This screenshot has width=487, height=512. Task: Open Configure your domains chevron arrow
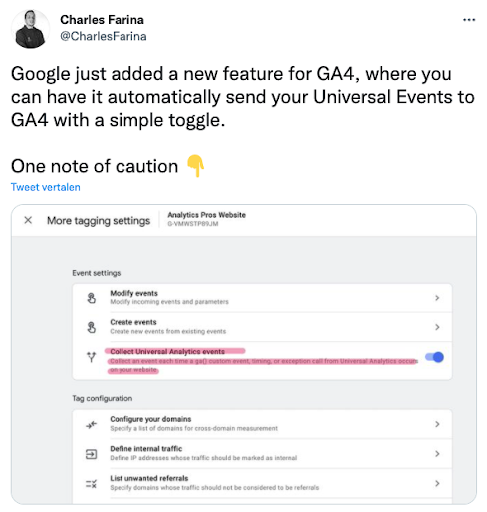pos(437,424)
